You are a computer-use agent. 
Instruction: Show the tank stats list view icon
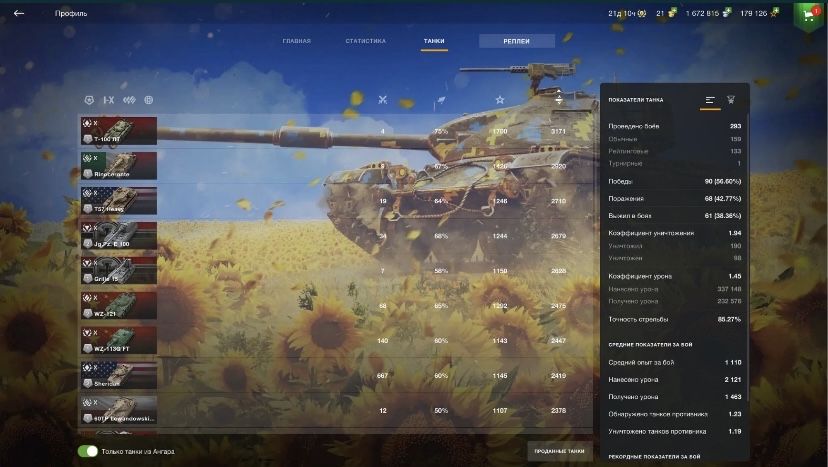(x=710, y=100)
